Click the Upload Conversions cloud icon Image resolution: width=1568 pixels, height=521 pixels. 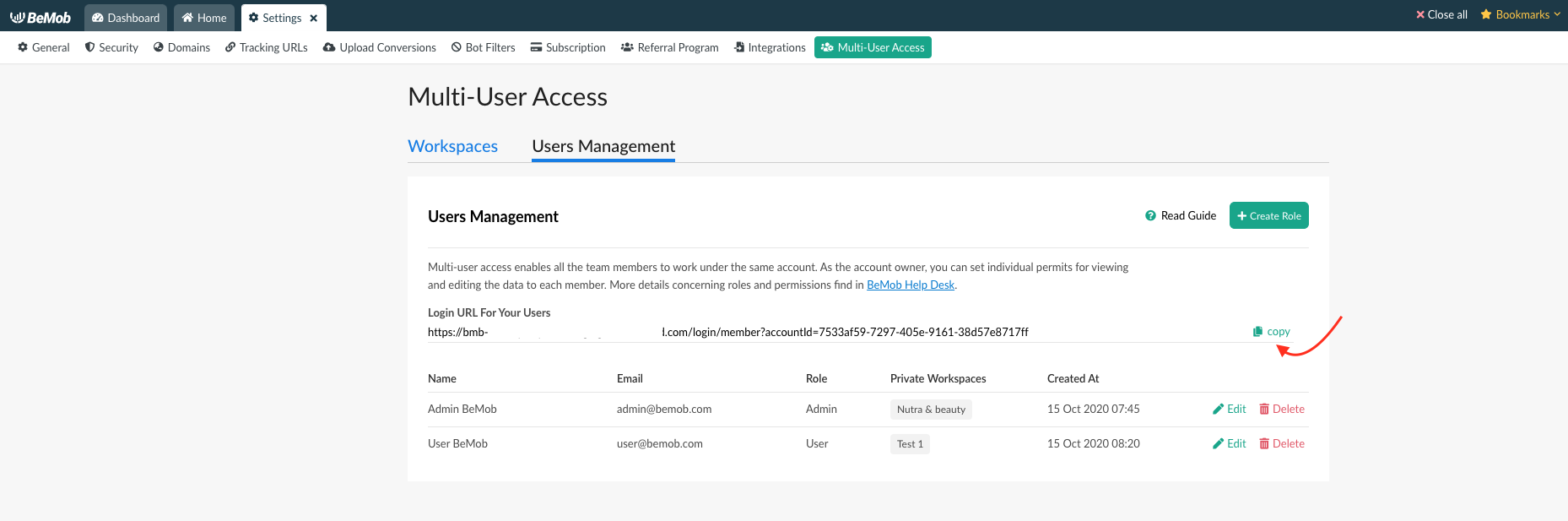click(330, 47)
